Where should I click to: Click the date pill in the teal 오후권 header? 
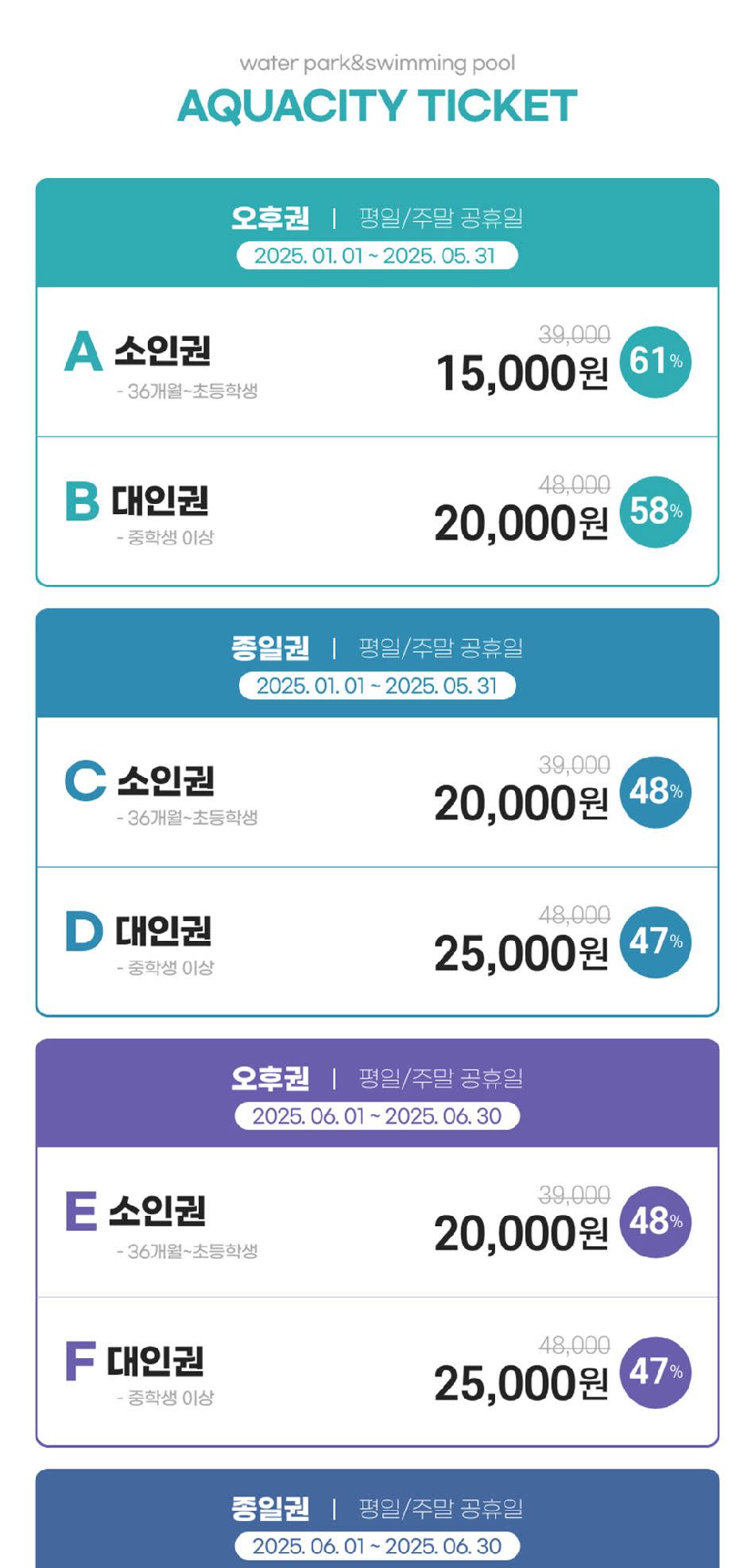(377, 256)
